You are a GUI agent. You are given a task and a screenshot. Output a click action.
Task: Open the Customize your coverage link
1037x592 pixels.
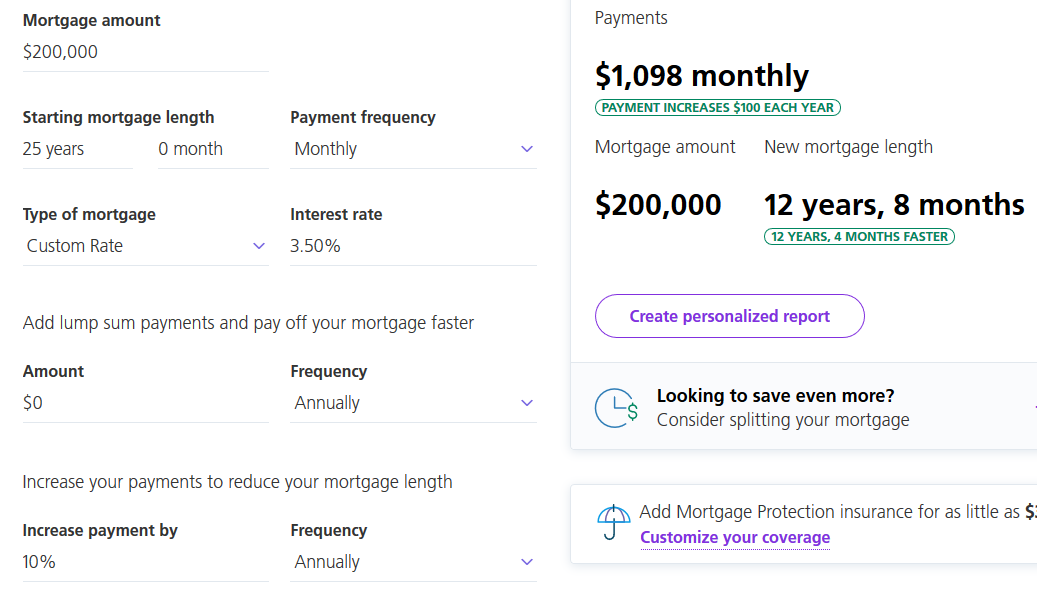735,538
